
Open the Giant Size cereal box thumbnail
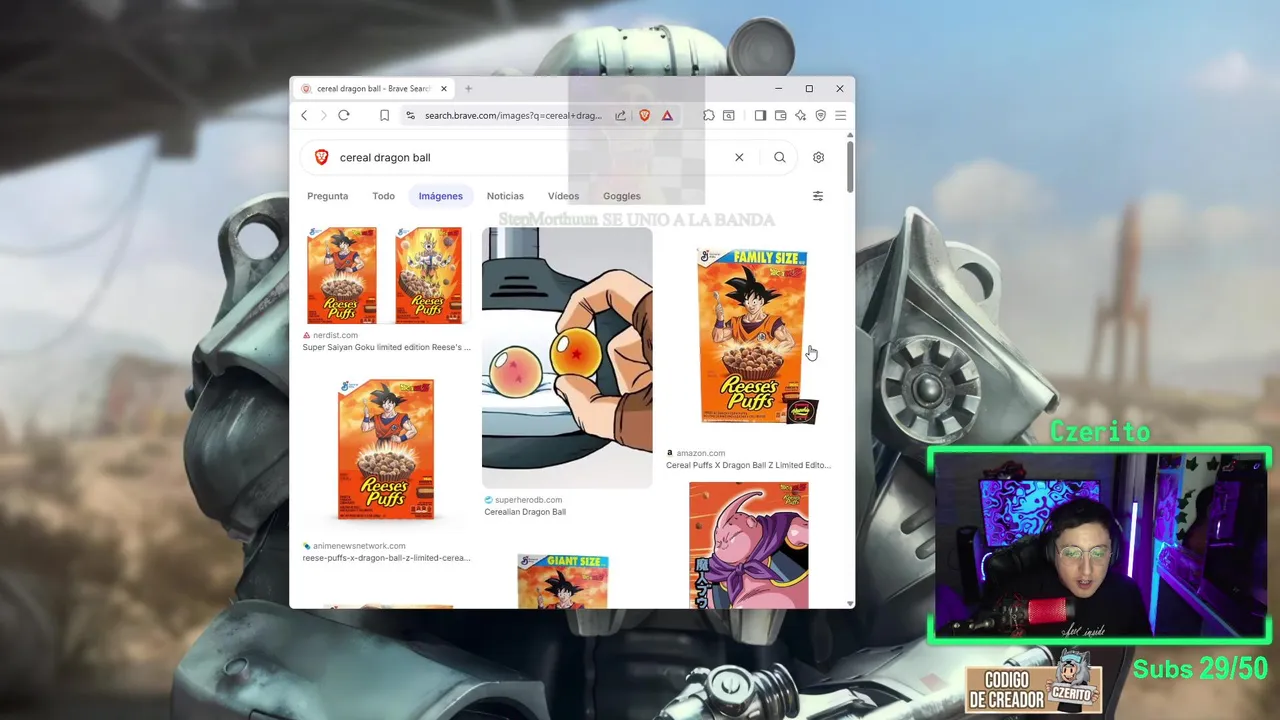pos(562,581)
